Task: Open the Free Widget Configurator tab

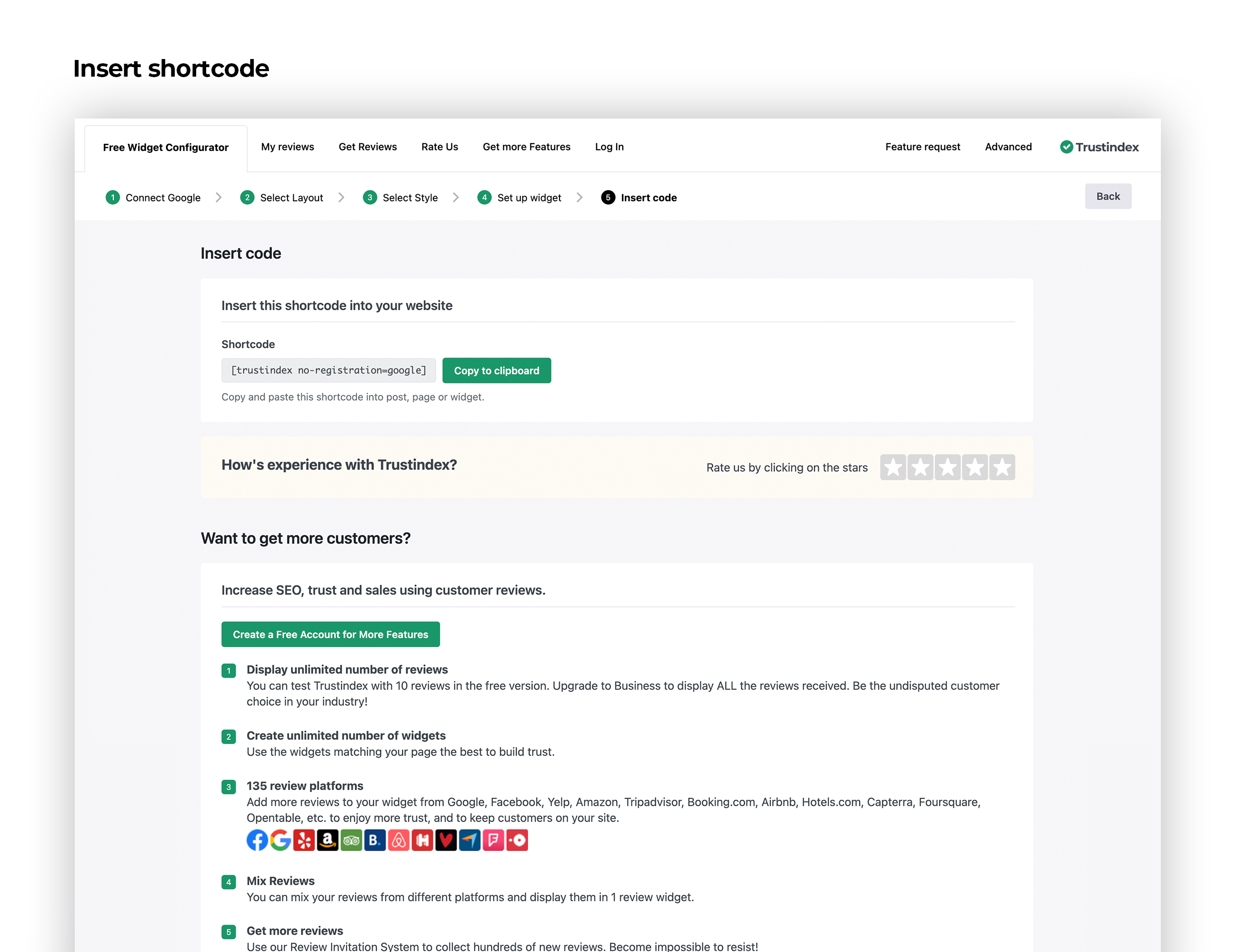Action: coord(166,148)
